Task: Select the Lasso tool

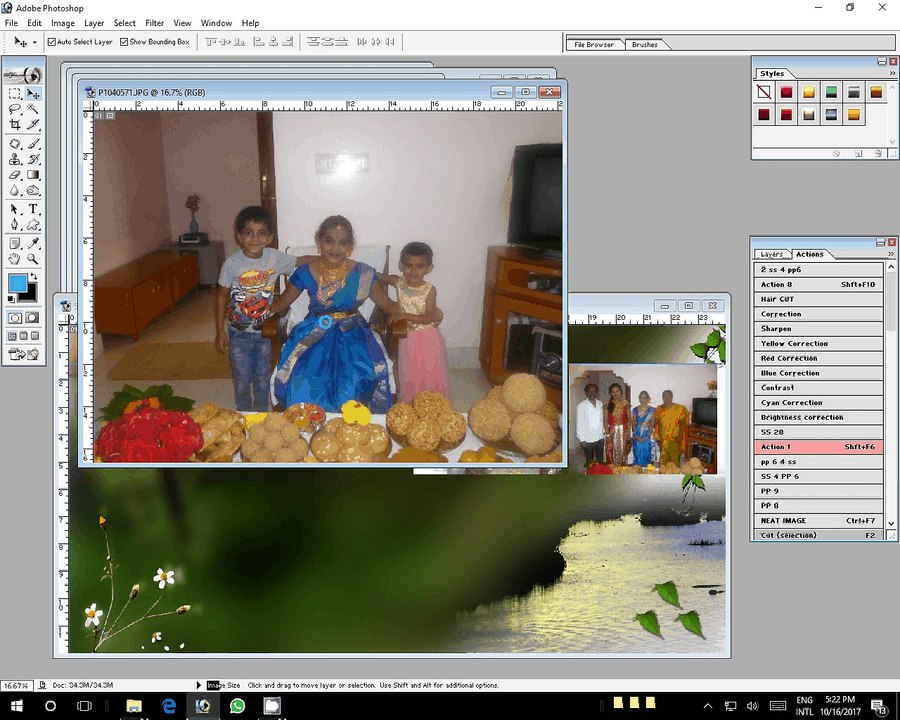Action: (15, 109)
